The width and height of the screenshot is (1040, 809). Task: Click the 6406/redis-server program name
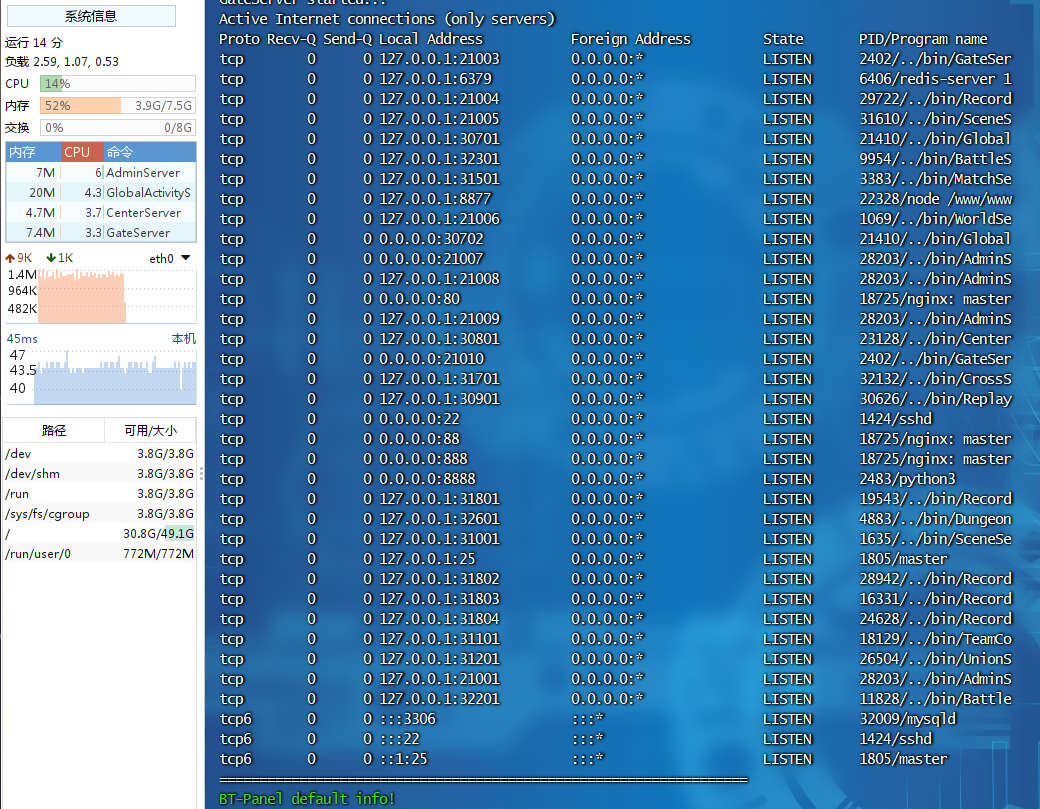(936, 78)
